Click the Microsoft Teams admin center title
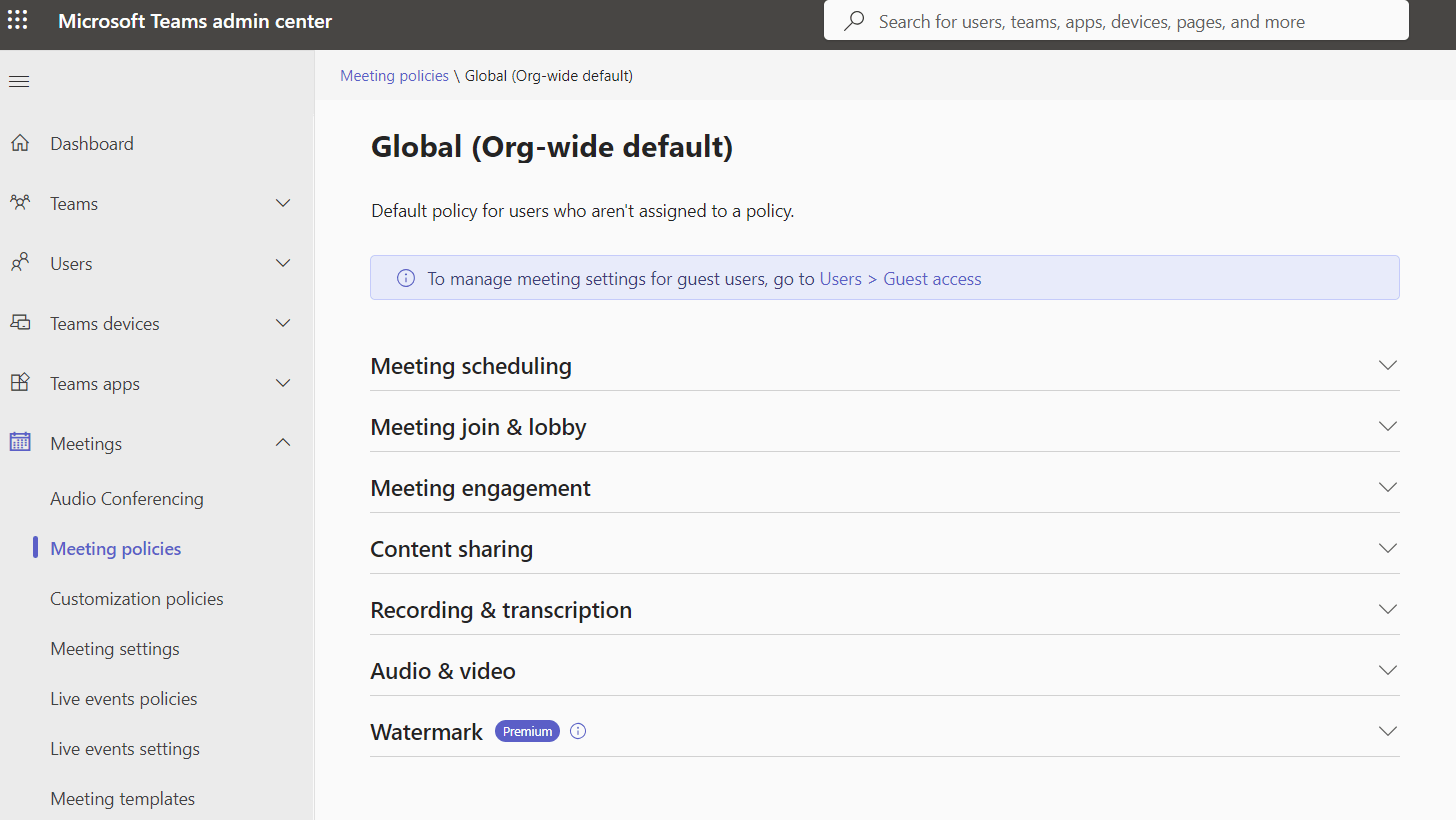Viewport: 1456px width, 820px height. click(x=195, y=21)
